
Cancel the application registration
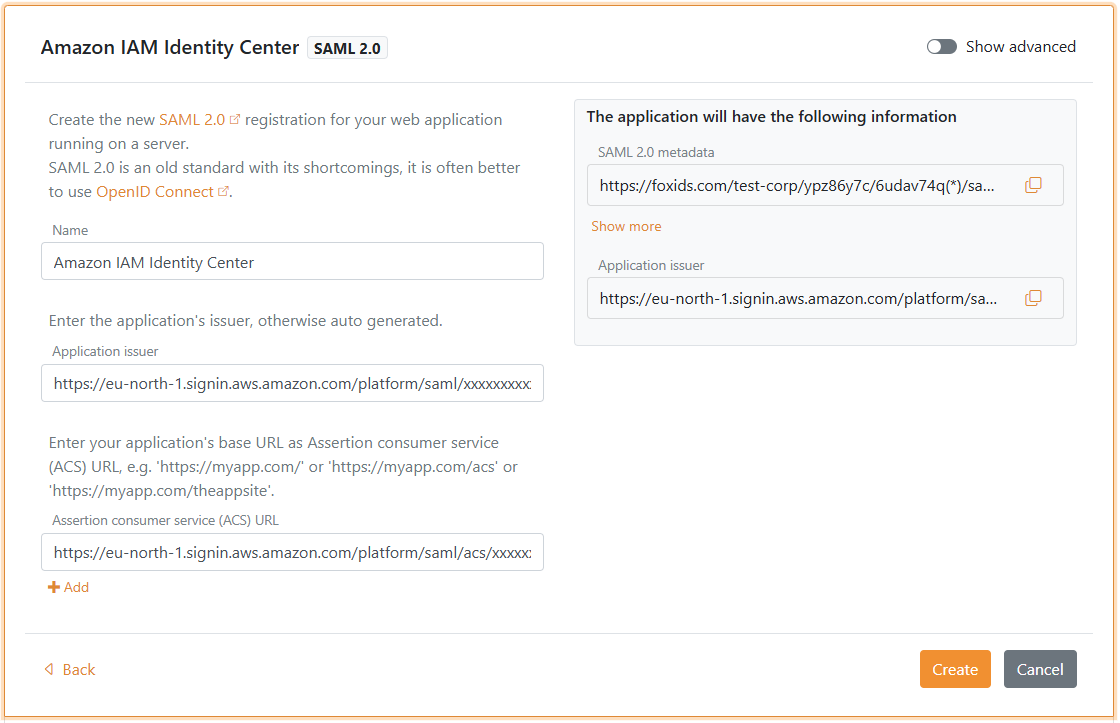(x=1039, y=670)
